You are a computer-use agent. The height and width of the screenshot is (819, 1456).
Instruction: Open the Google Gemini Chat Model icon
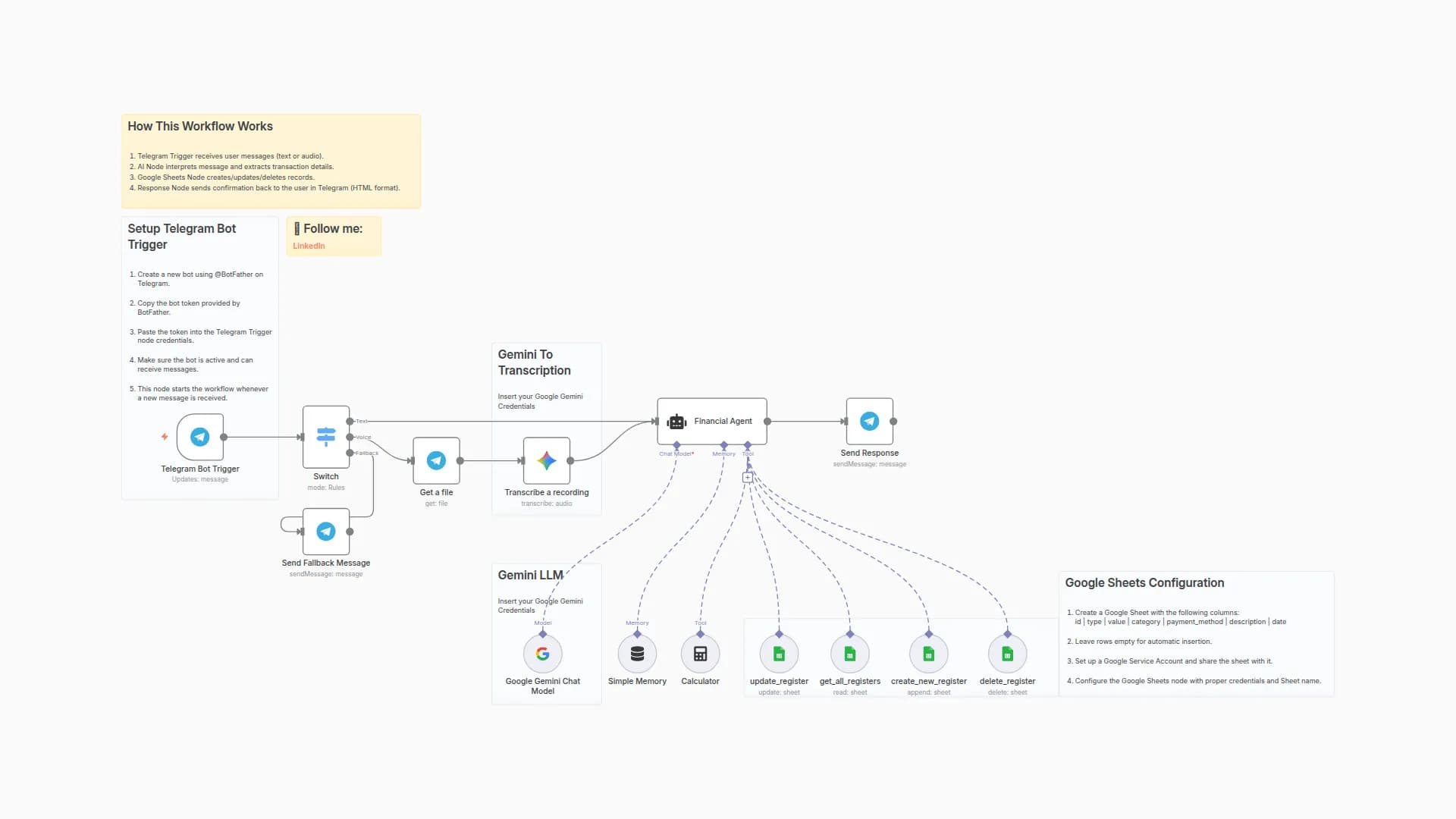(543, 653)
